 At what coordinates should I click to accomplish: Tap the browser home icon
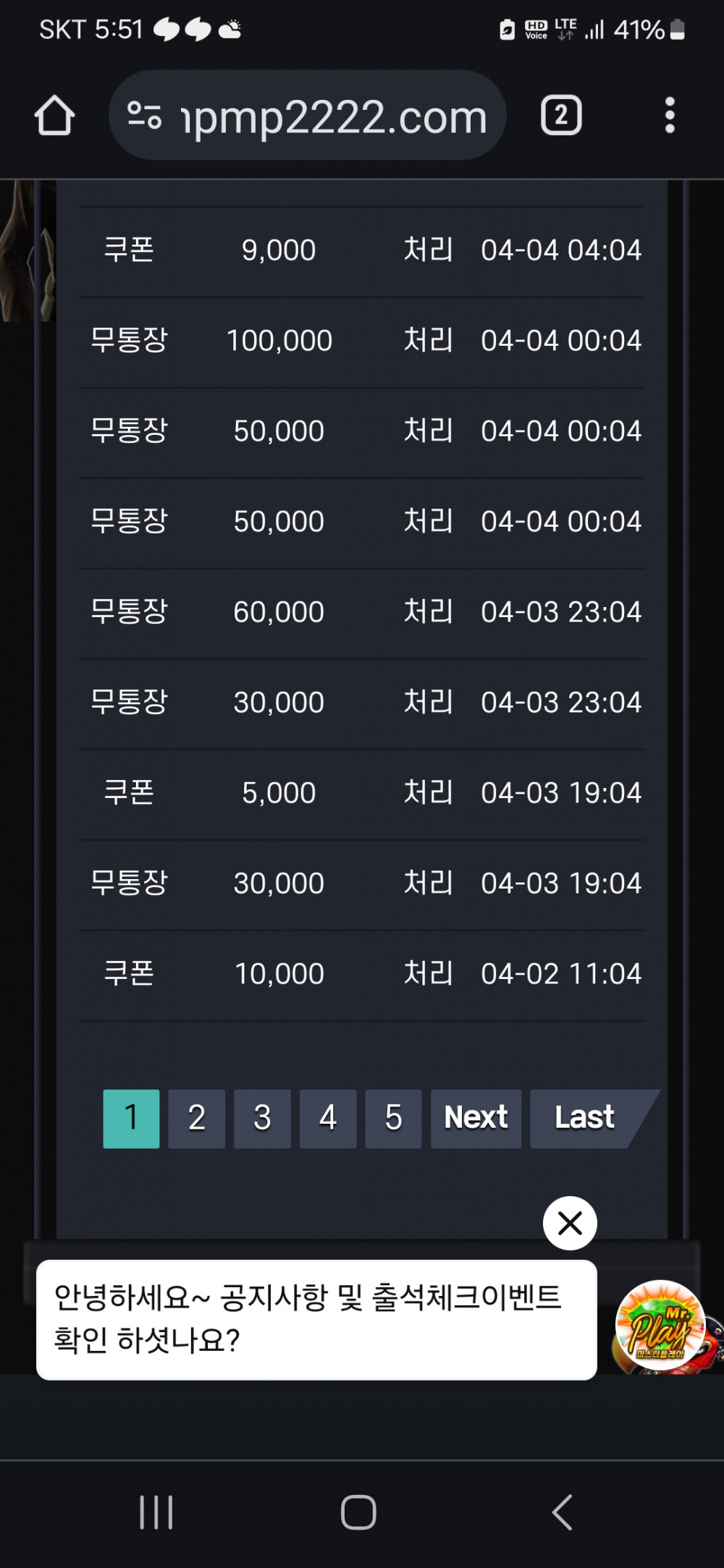54,116
